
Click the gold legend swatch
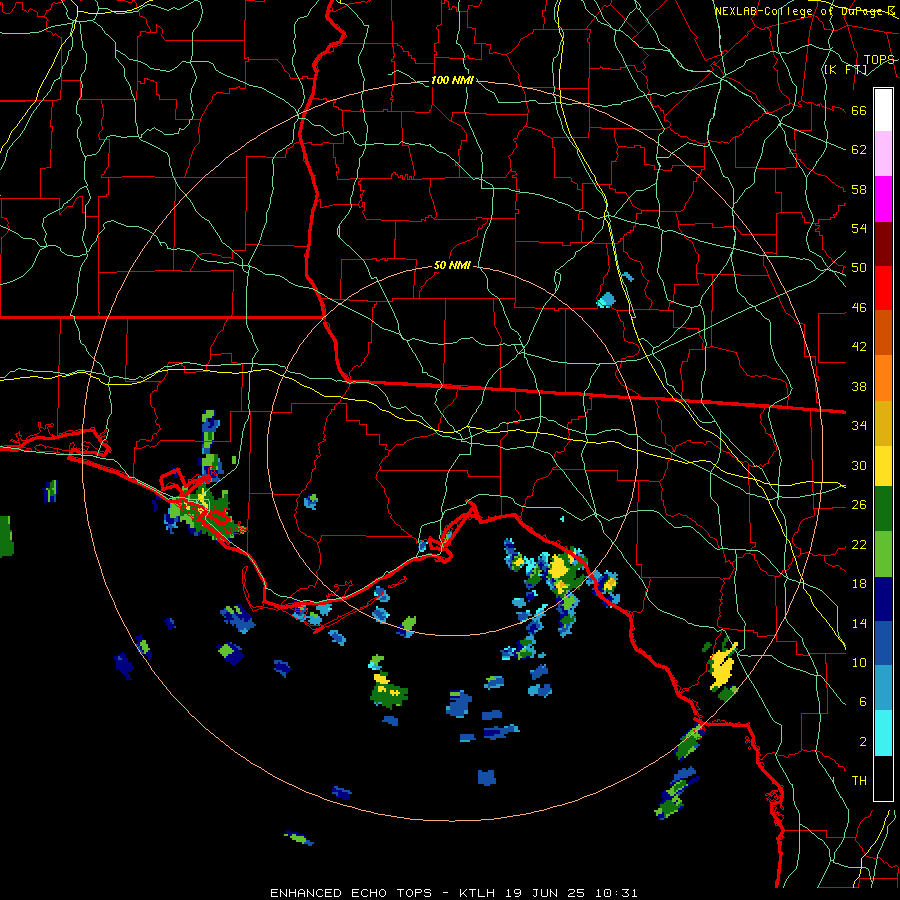click(883, 422)
